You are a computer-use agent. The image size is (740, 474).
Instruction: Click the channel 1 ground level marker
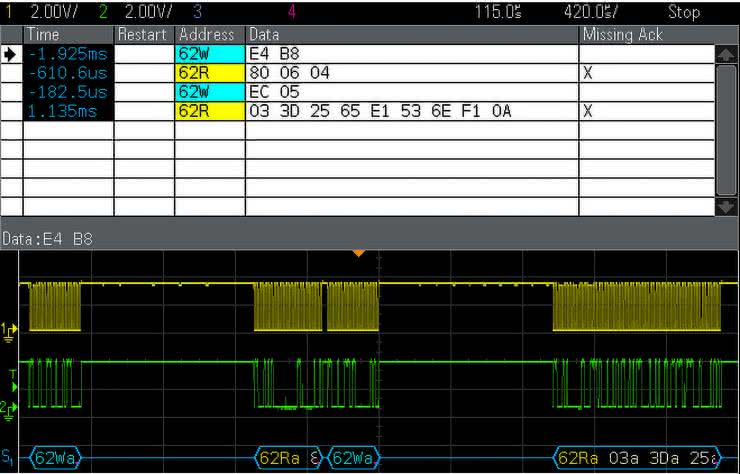(11, 329)
